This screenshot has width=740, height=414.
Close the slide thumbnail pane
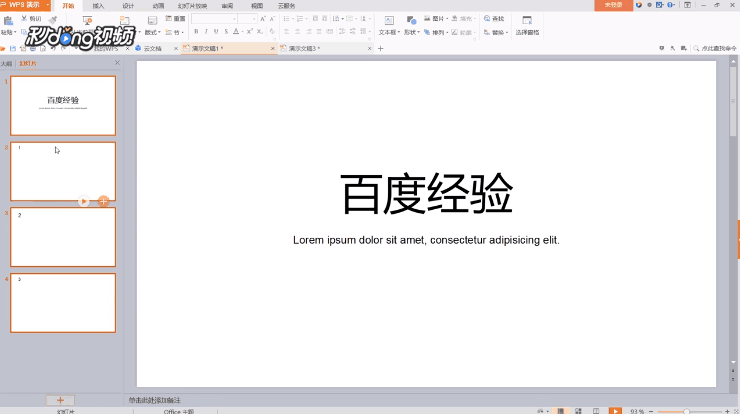[117, 63]
